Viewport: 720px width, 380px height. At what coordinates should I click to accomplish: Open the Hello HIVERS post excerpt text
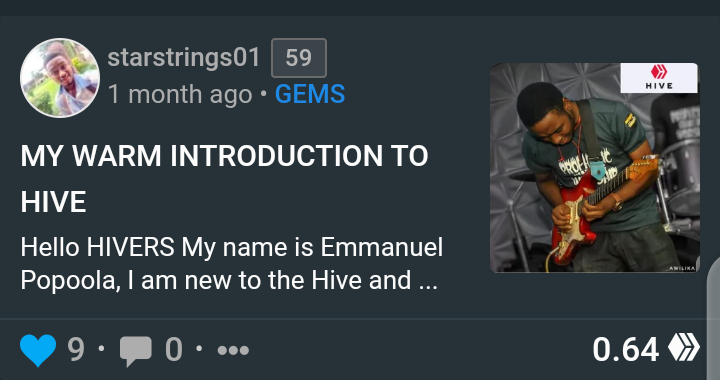click(x=232, y=264)
